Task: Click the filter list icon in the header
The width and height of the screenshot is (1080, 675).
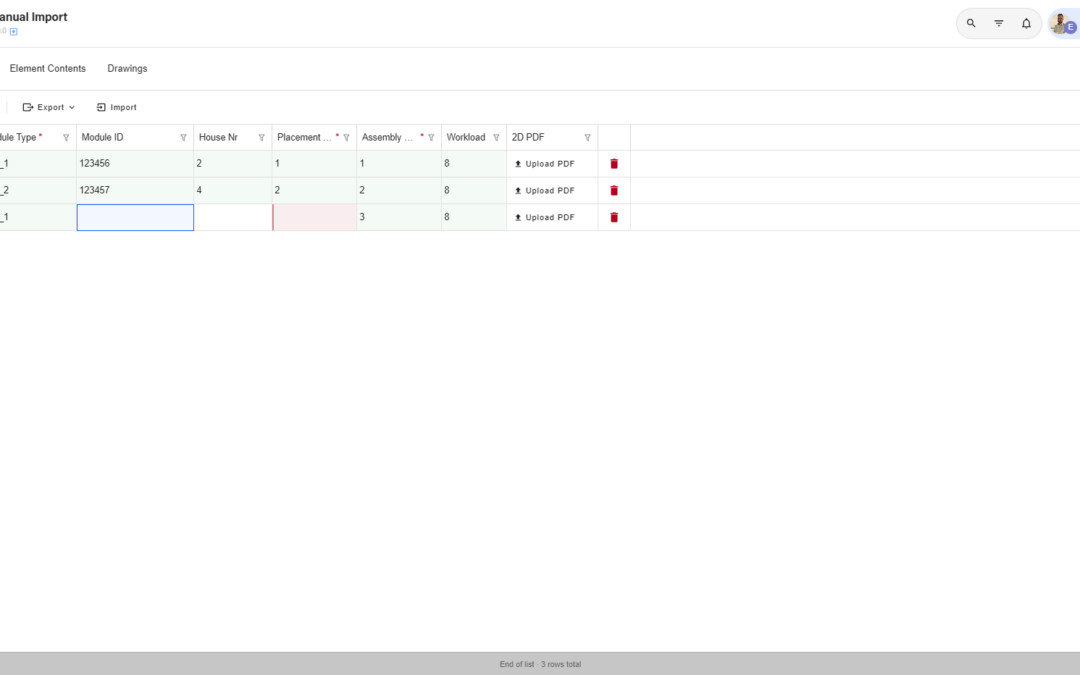Action: pos(999,23)
